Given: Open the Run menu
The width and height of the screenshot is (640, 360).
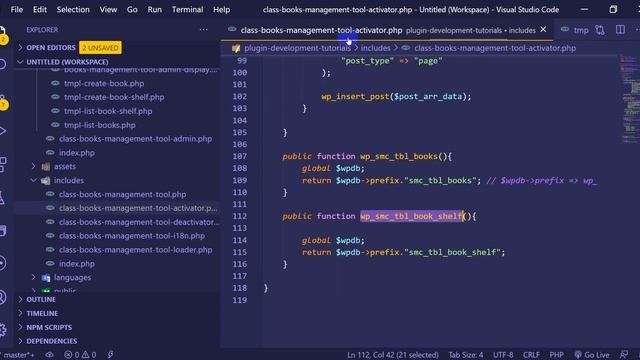Looking at the screenshot, I should point(154,9).
